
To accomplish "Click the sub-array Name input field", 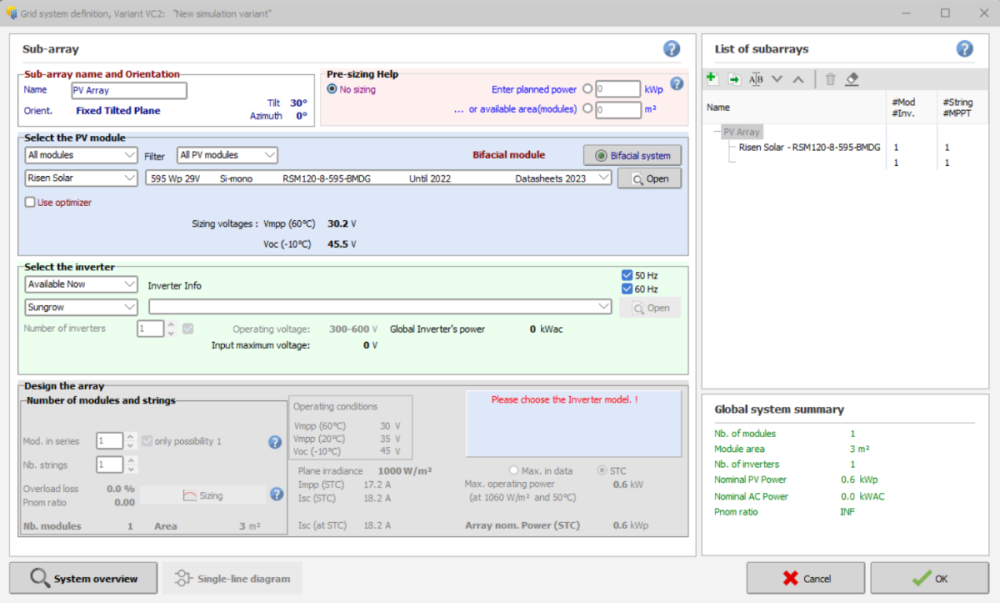I will pos(129,90).
